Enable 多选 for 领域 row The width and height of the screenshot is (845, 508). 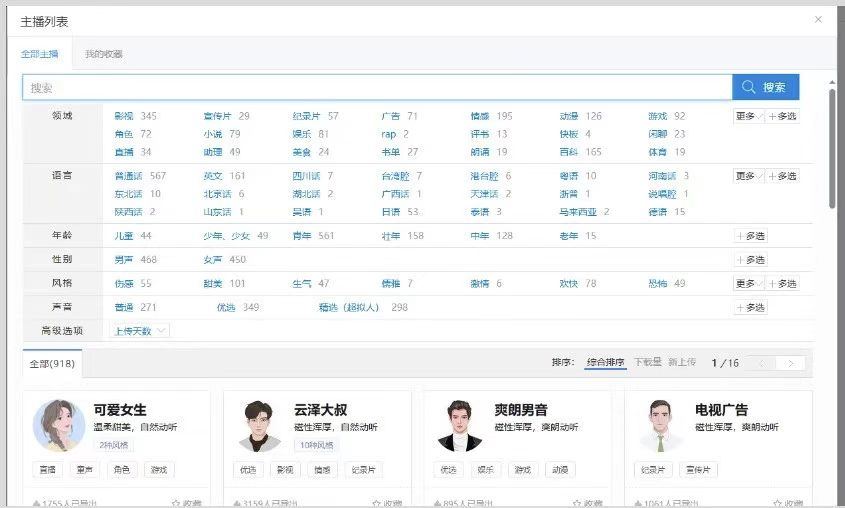782,116
